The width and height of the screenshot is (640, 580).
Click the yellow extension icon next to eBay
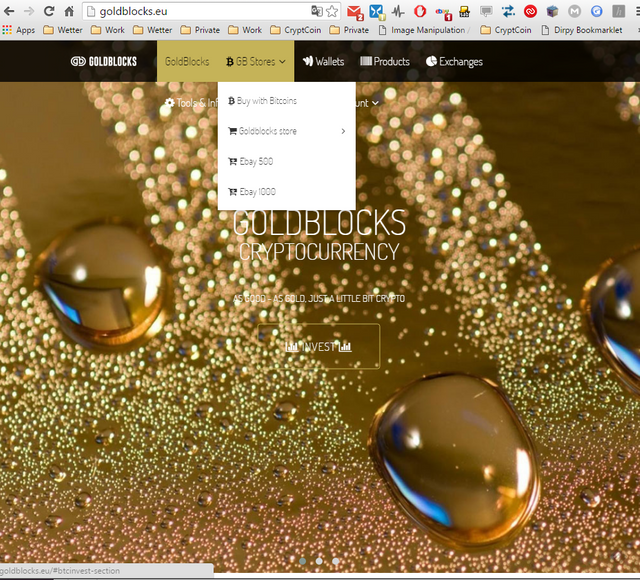464,11
